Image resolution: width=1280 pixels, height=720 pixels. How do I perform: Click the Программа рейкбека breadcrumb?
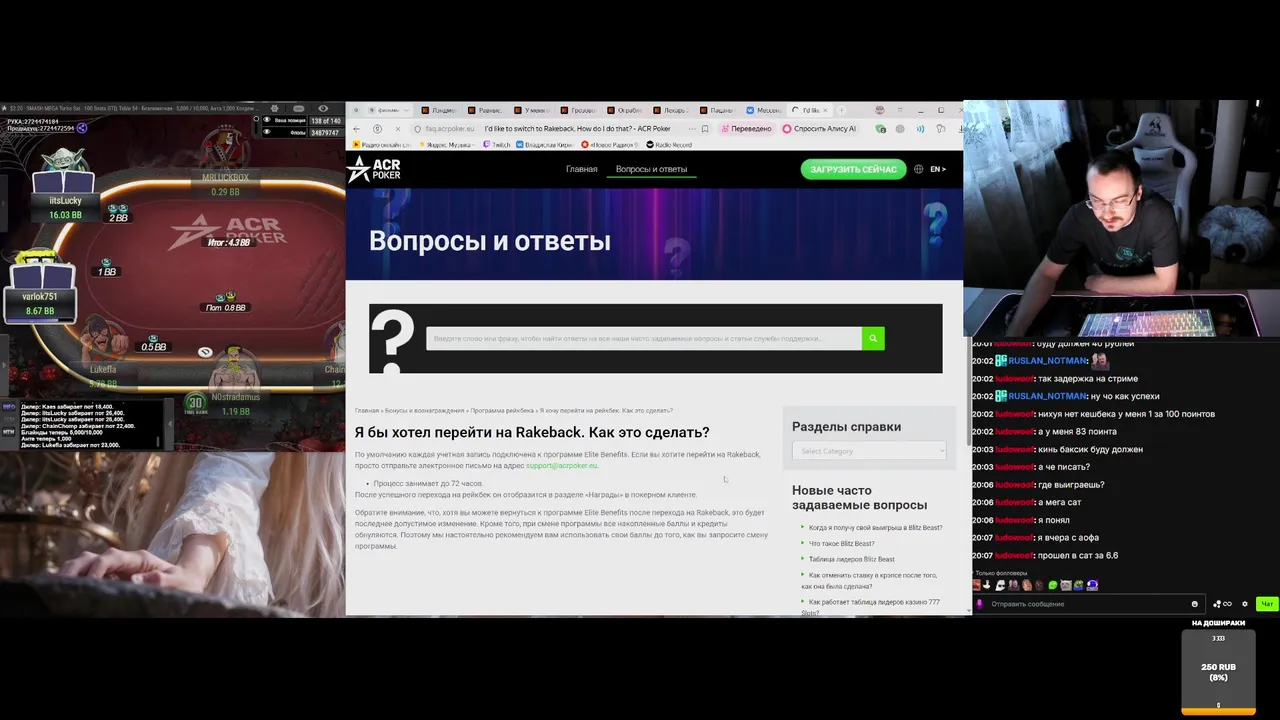coord(503,411)
